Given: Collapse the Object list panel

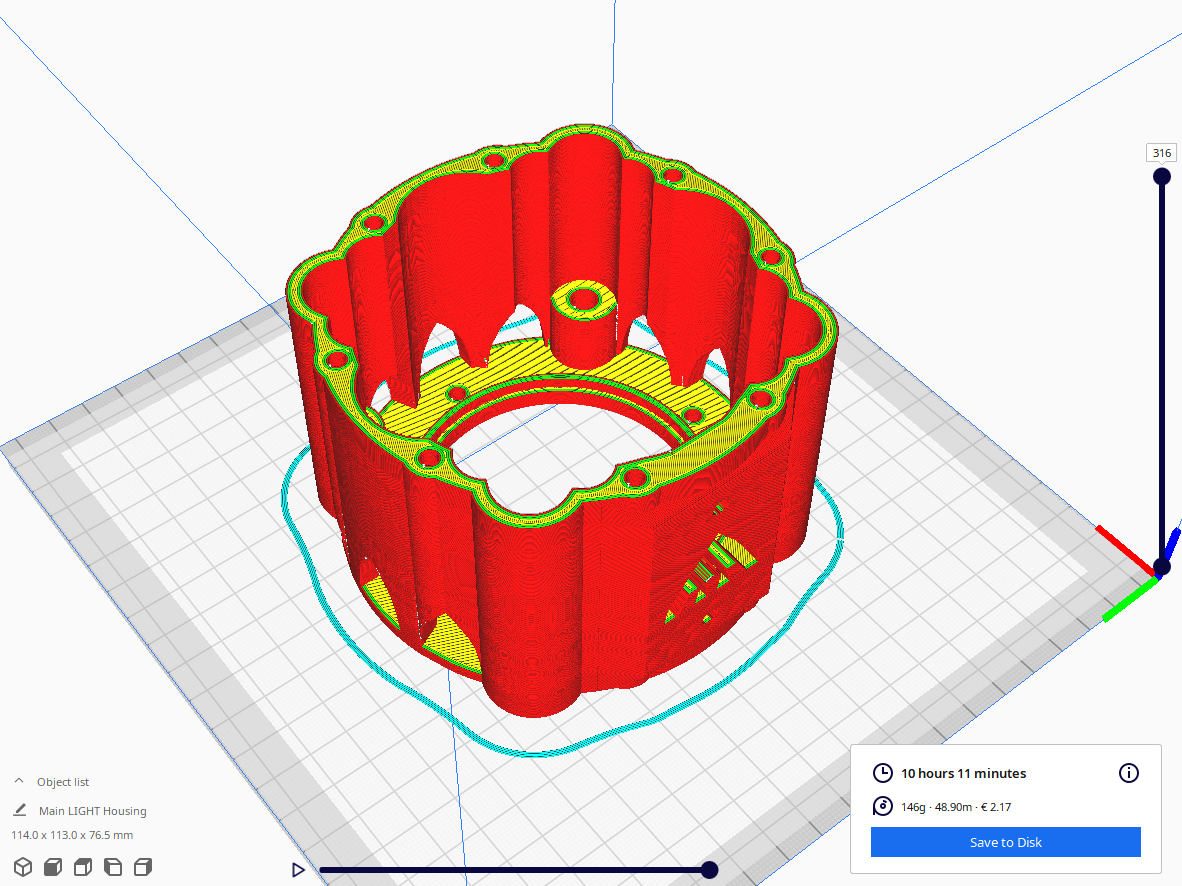Looking at the screenshot, I should [18, 781].
